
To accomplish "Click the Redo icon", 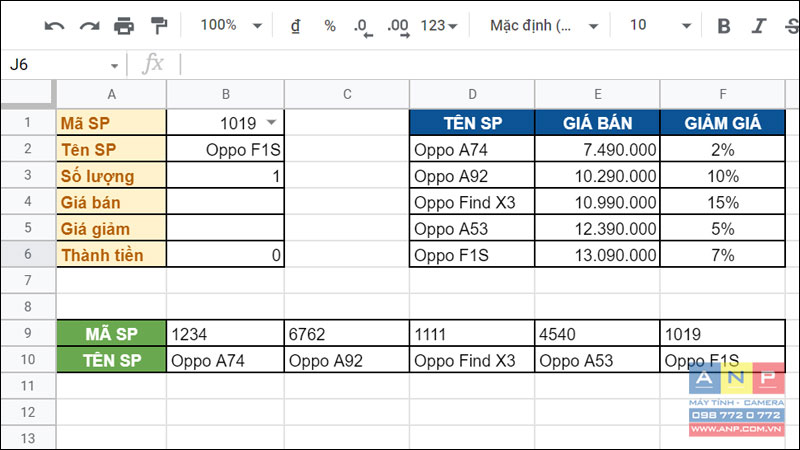I will point(89,26).
